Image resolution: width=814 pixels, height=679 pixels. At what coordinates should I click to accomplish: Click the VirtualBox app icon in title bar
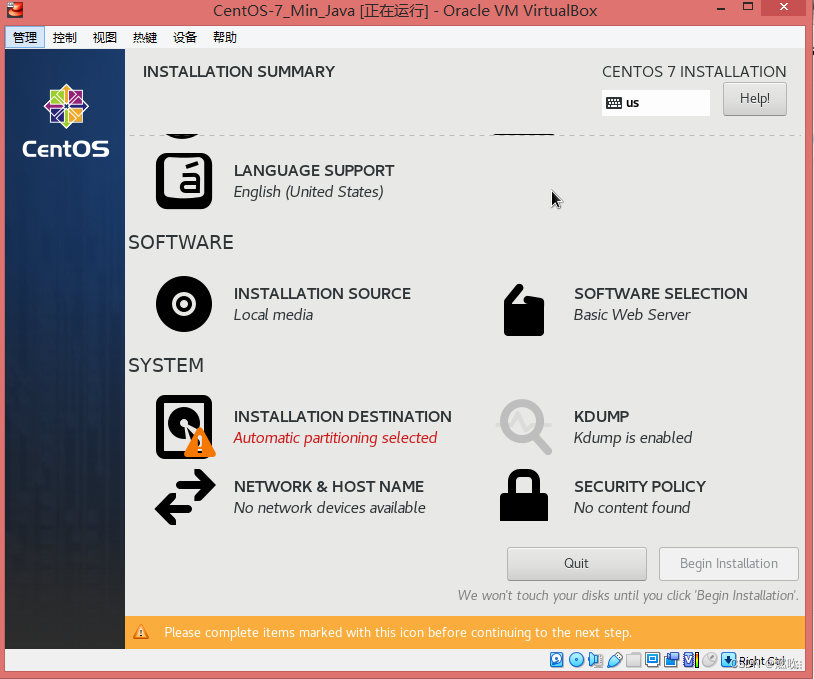15,9
